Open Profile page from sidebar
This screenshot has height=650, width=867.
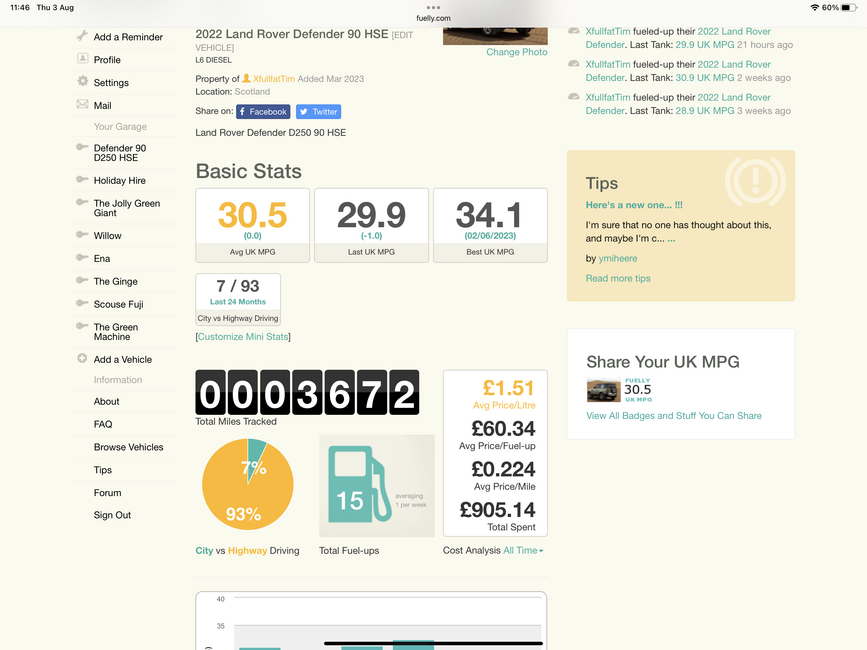[107, 60]
